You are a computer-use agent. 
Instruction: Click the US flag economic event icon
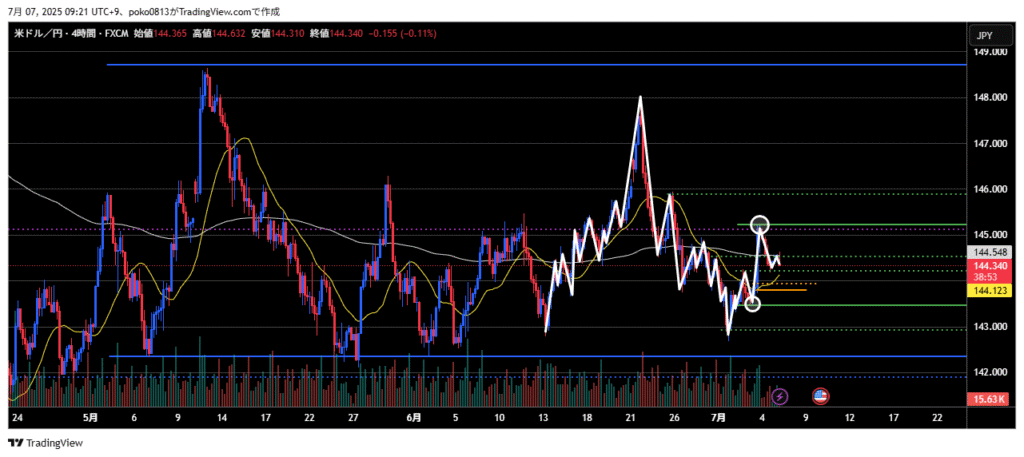pos(820,397)
